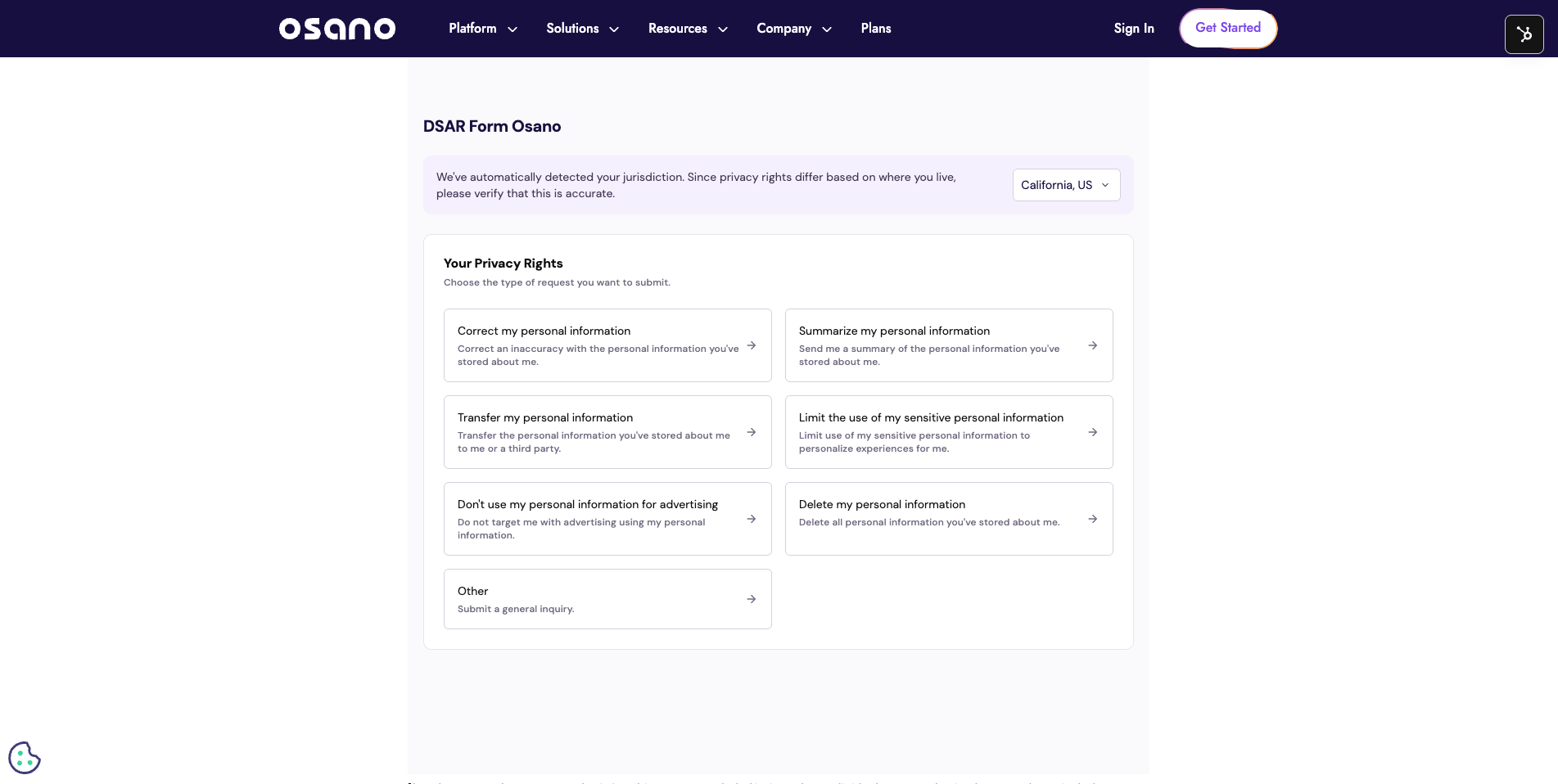This screenshot has height=784, width=1558.
Task: Click arrow on Delete my personal information card
Action: click(1092, 519)
